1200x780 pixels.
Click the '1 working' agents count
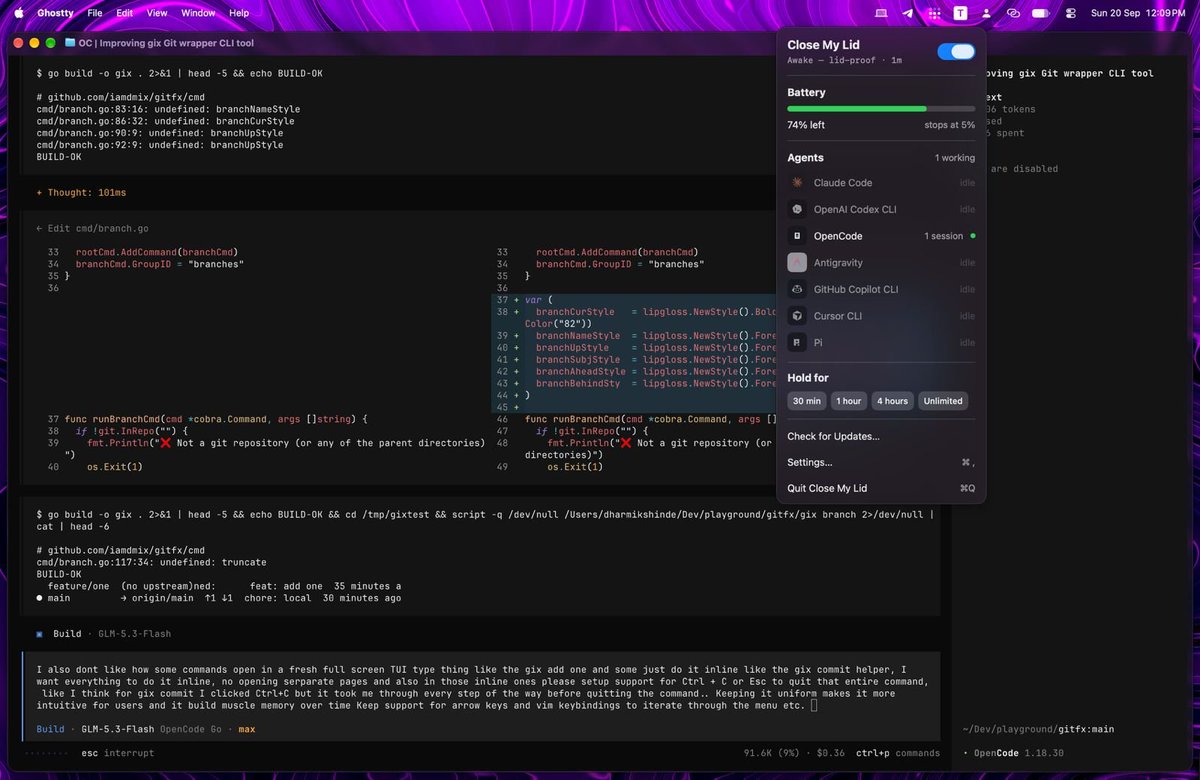[955, 158]
